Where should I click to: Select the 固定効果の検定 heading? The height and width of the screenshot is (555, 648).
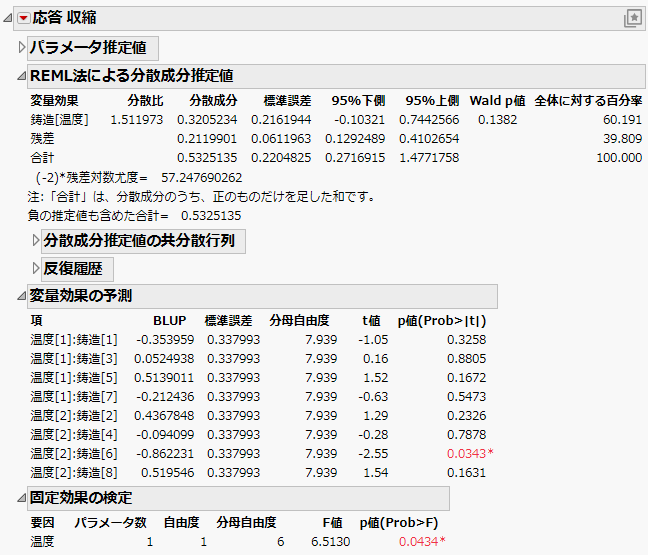point(81,498)
